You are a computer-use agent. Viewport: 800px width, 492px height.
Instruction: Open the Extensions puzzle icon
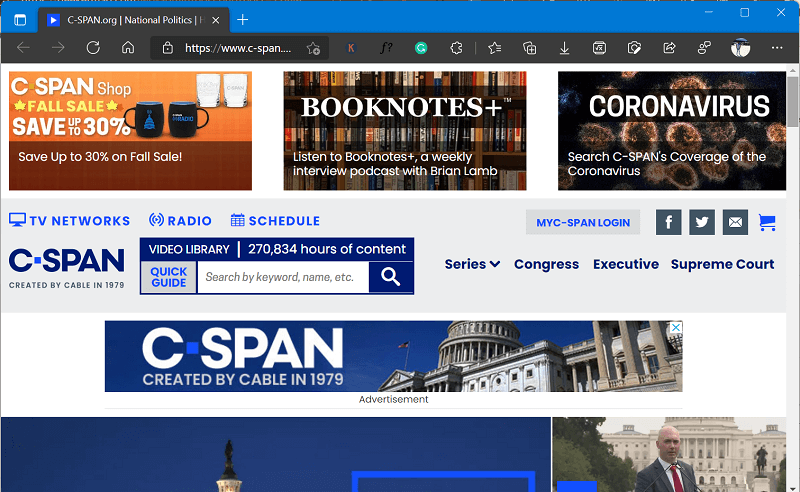point(456,48)
